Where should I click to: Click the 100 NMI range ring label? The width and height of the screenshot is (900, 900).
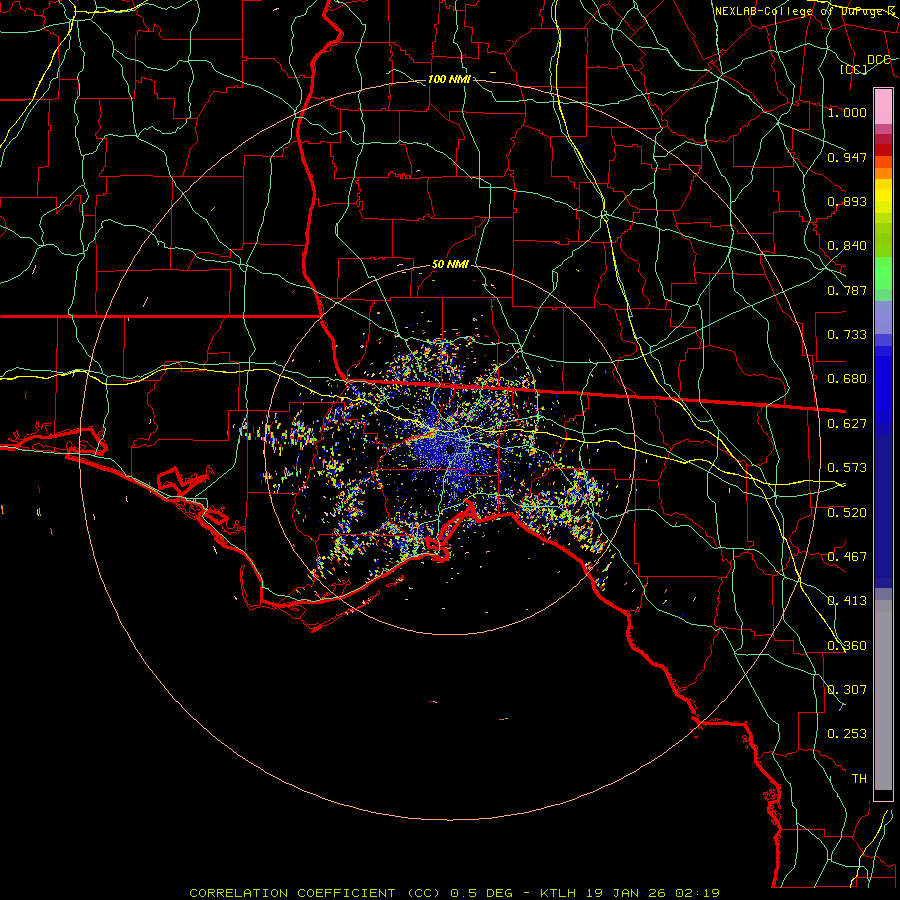(x=449, y=79)
